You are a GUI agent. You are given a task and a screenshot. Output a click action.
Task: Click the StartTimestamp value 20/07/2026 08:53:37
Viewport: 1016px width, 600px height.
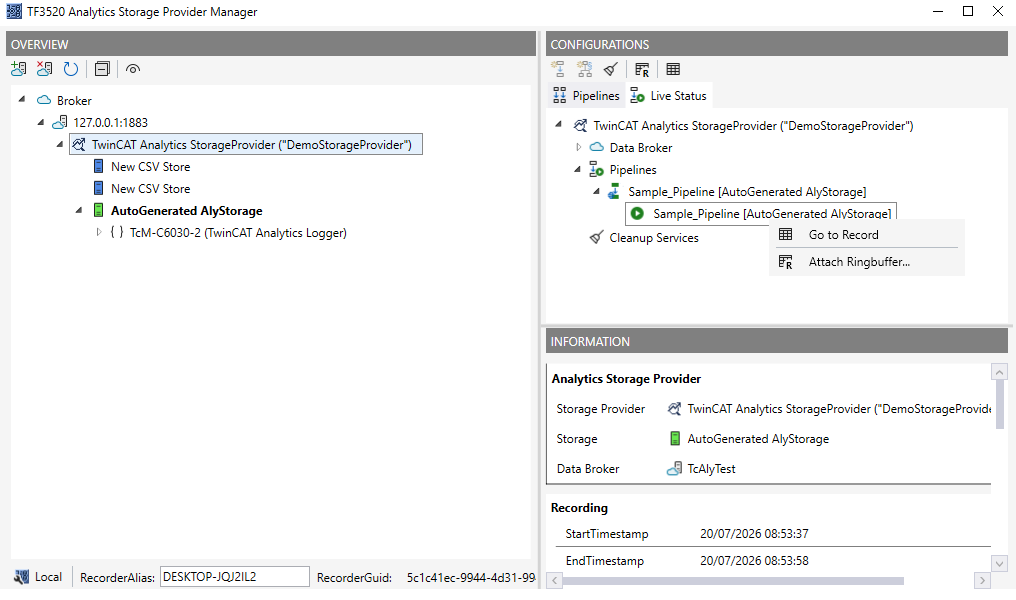click(x=754, y=534)
